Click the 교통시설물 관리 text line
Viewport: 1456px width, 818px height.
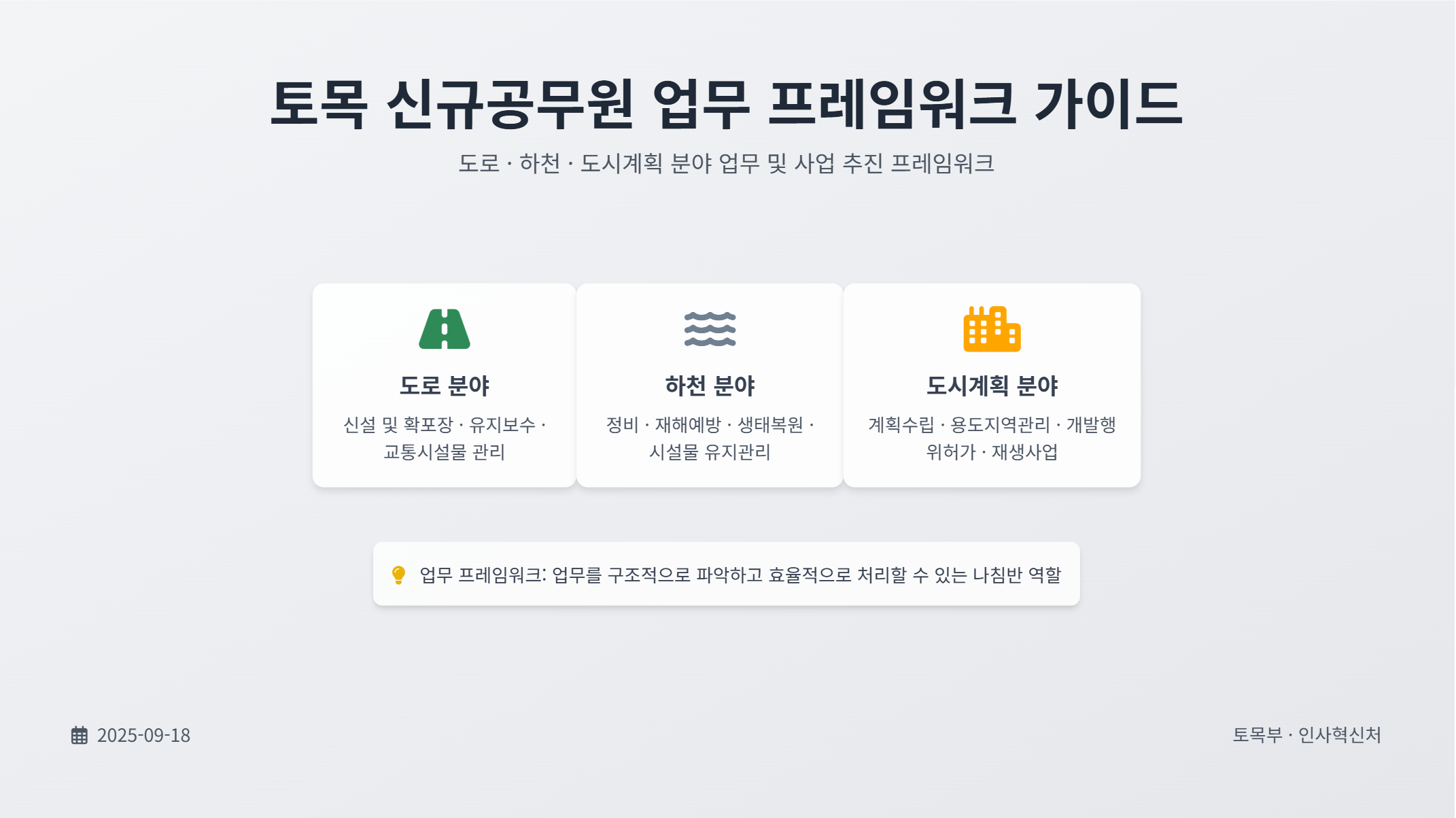(444, 452)
